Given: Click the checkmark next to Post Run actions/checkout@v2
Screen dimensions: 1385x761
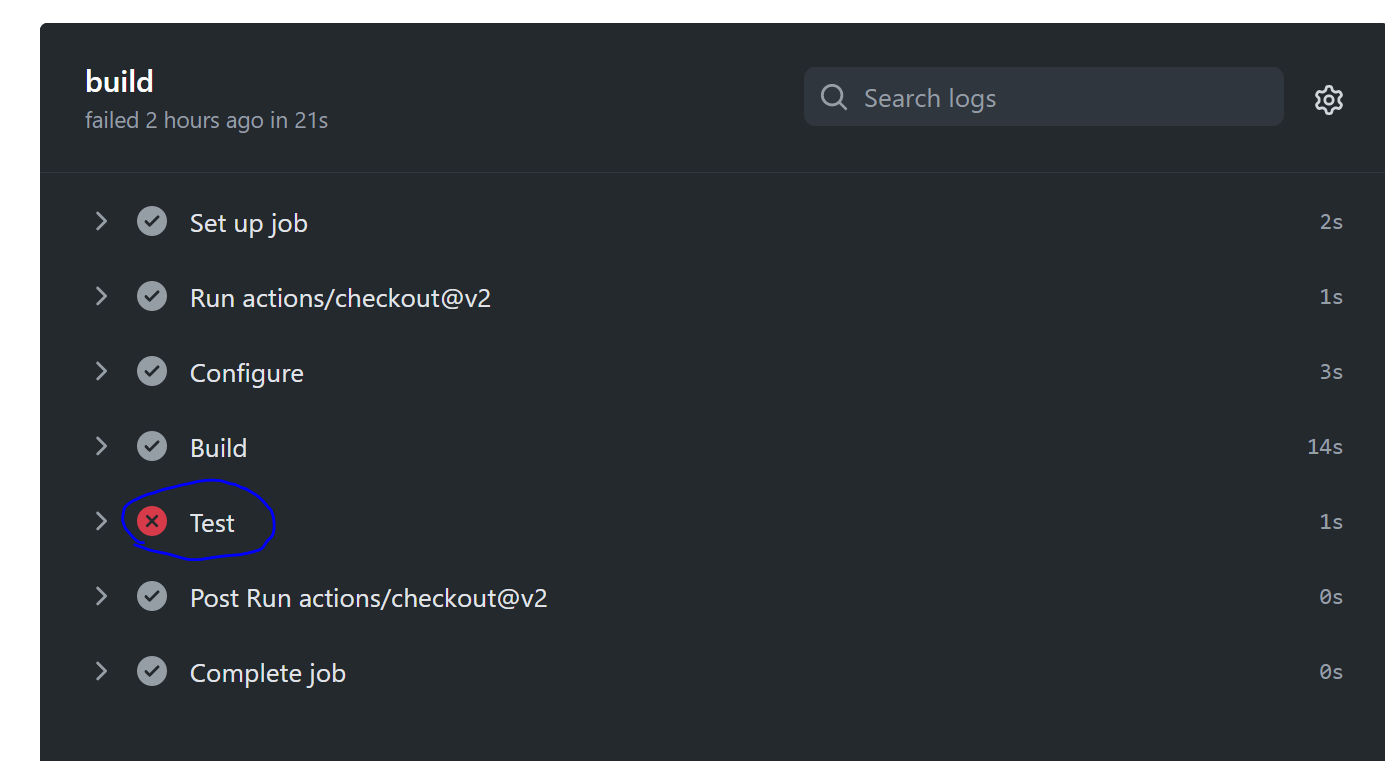Looking at the screenshot, I should point(152,596).
